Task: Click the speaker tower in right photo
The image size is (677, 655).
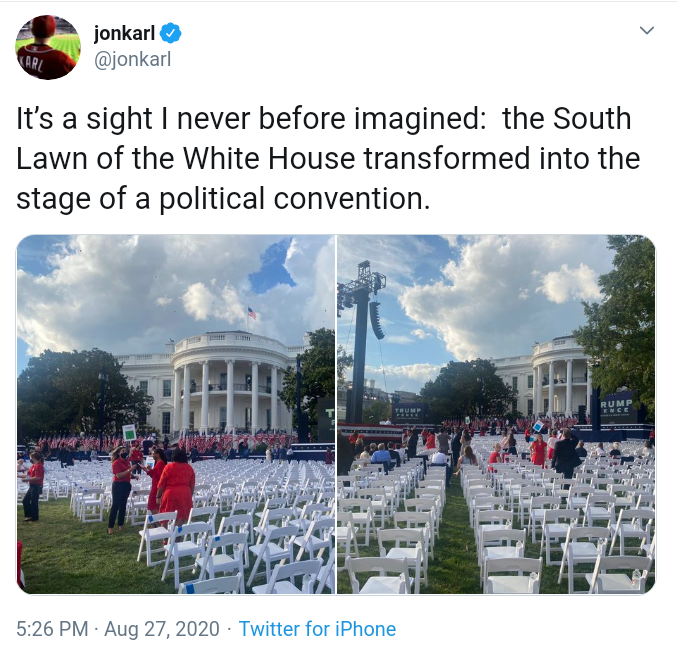Action: point(364,341)
